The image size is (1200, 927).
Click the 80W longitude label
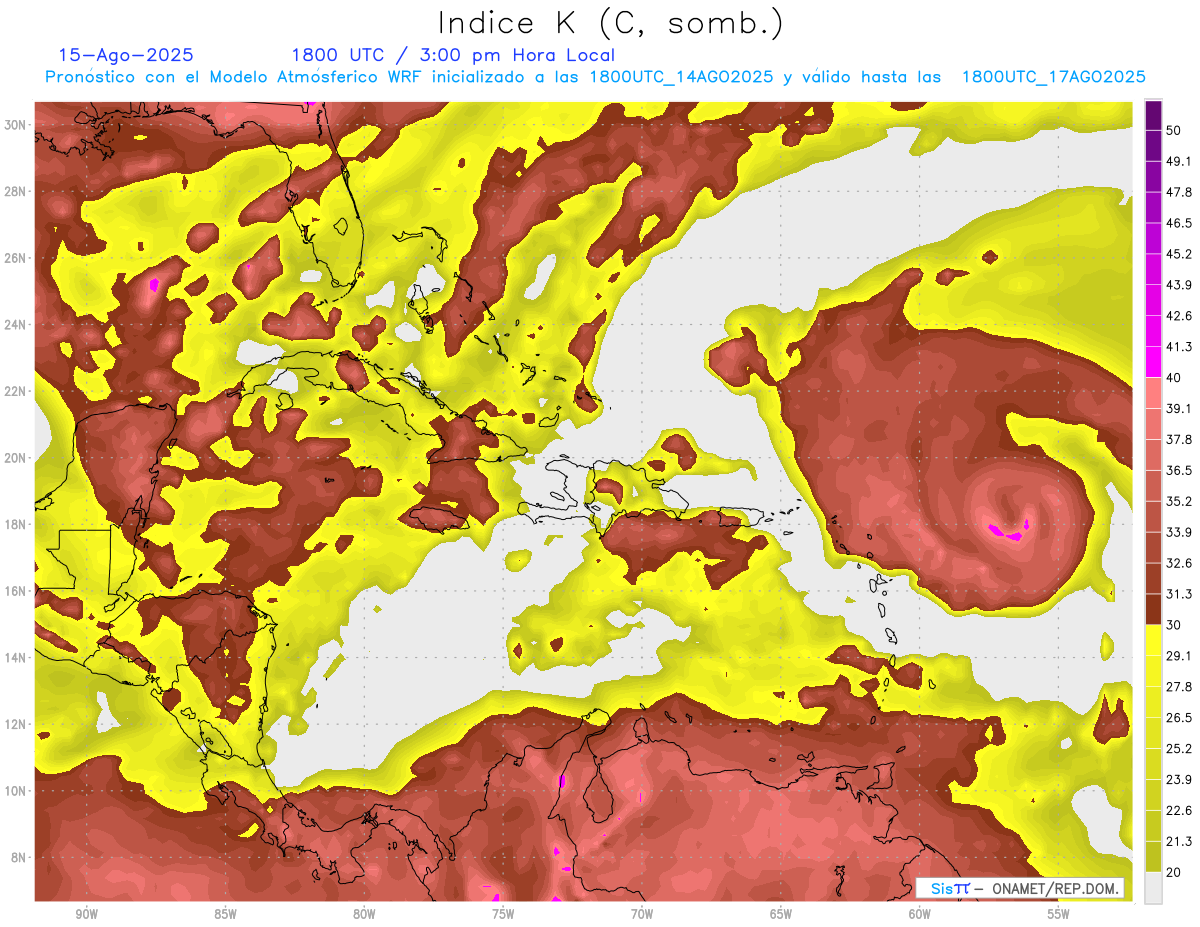coord(364,914)
